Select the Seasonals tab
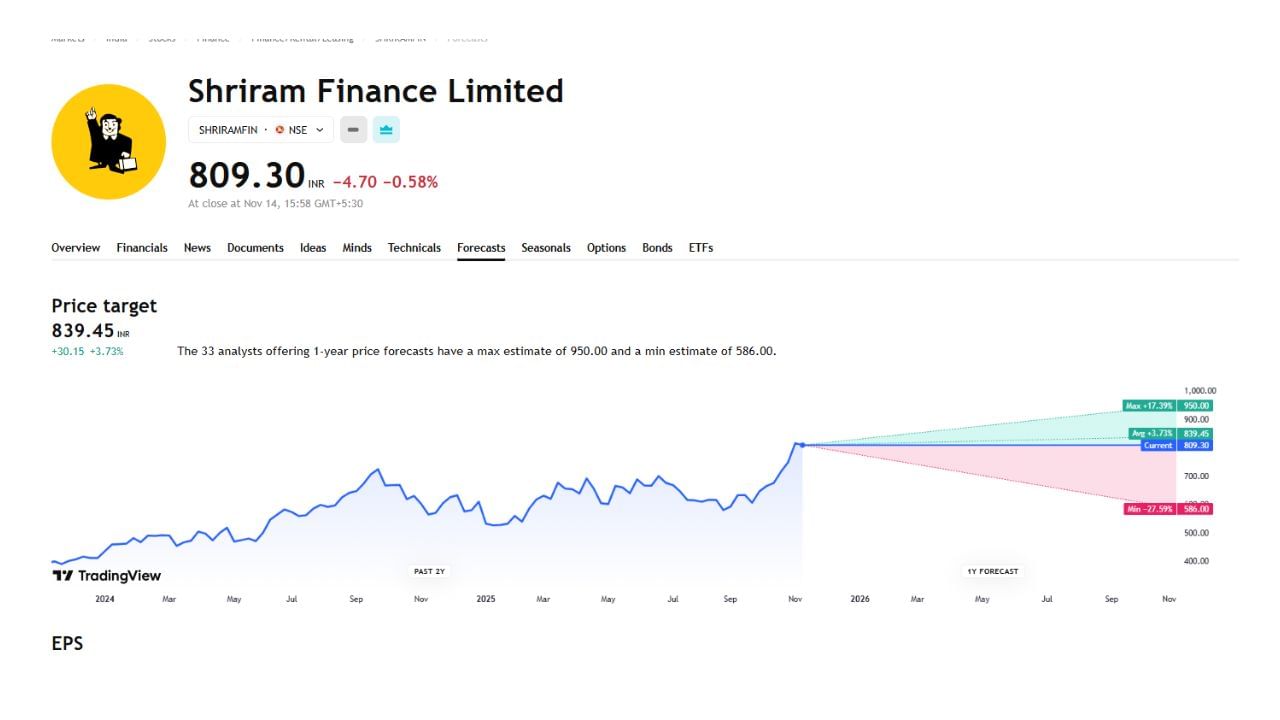 click(546, 248)
